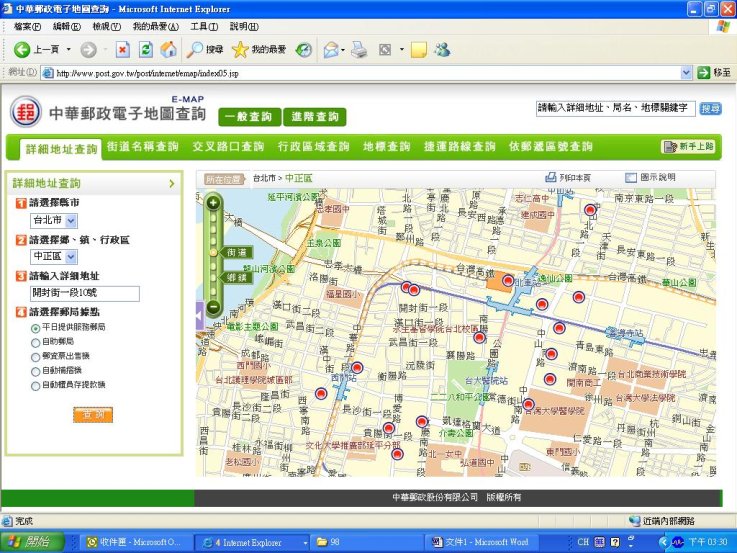Click the green Go arrow beside address bar

[703, 73]
